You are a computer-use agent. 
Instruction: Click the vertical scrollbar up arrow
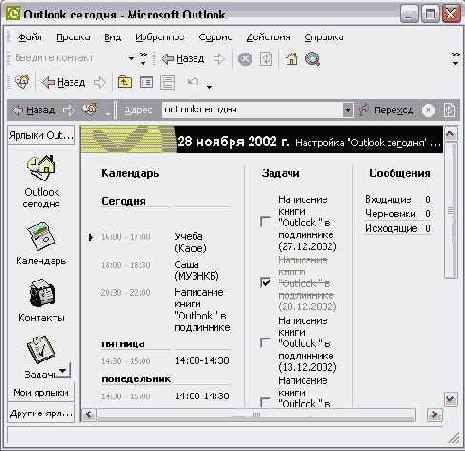[451, 134]
